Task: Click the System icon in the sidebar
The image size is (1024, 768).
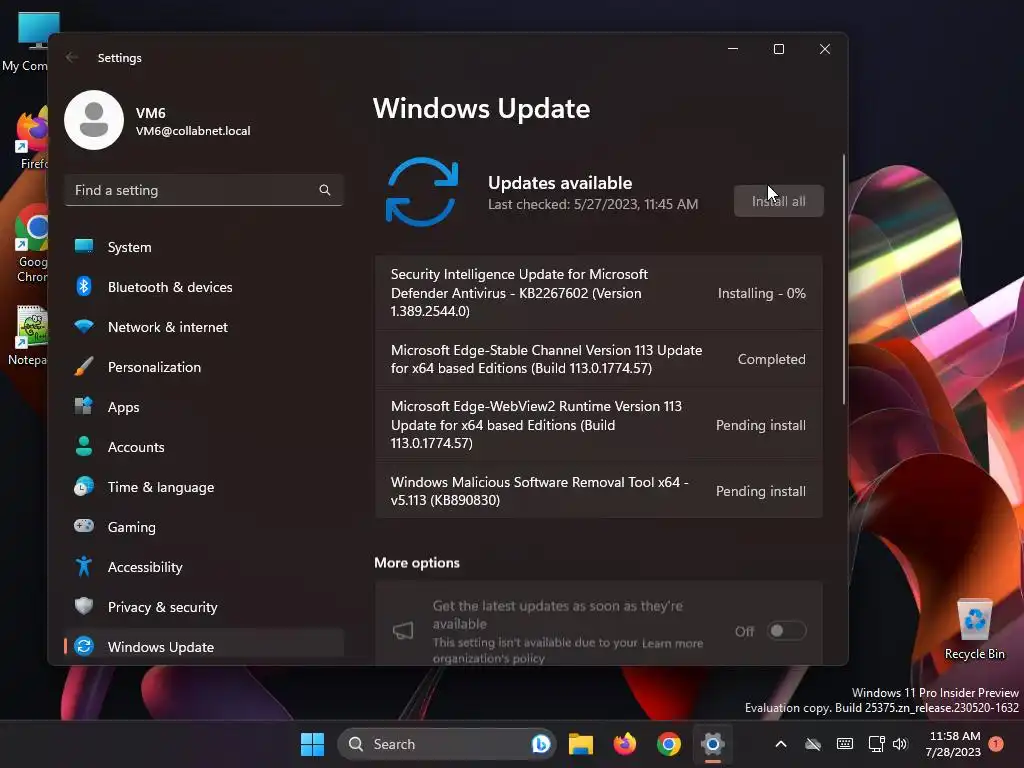Action: pyautogui.click(x=84, y=246)
